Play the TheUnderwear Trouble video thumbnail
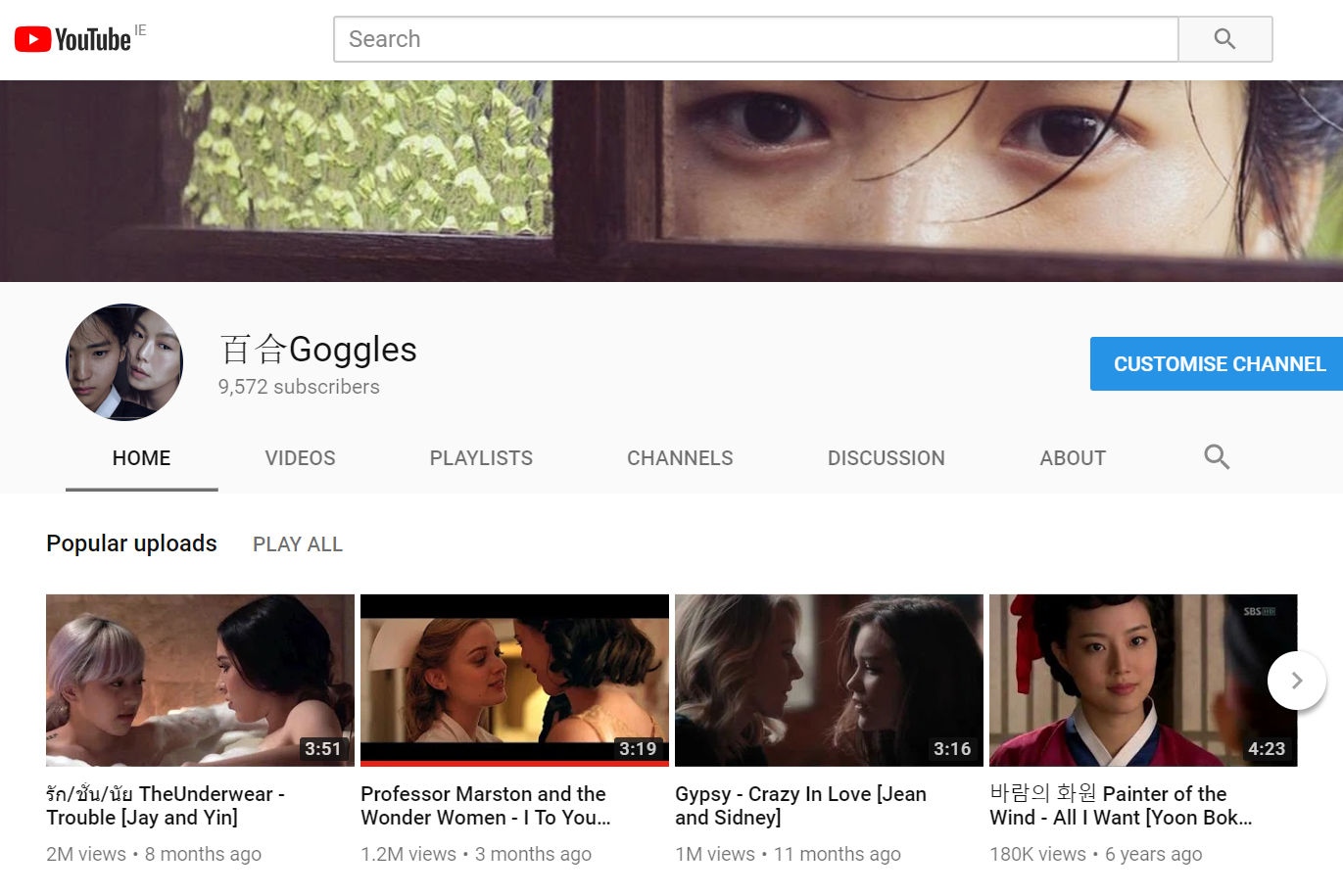The image size is (1343, 896). [200, 680]
